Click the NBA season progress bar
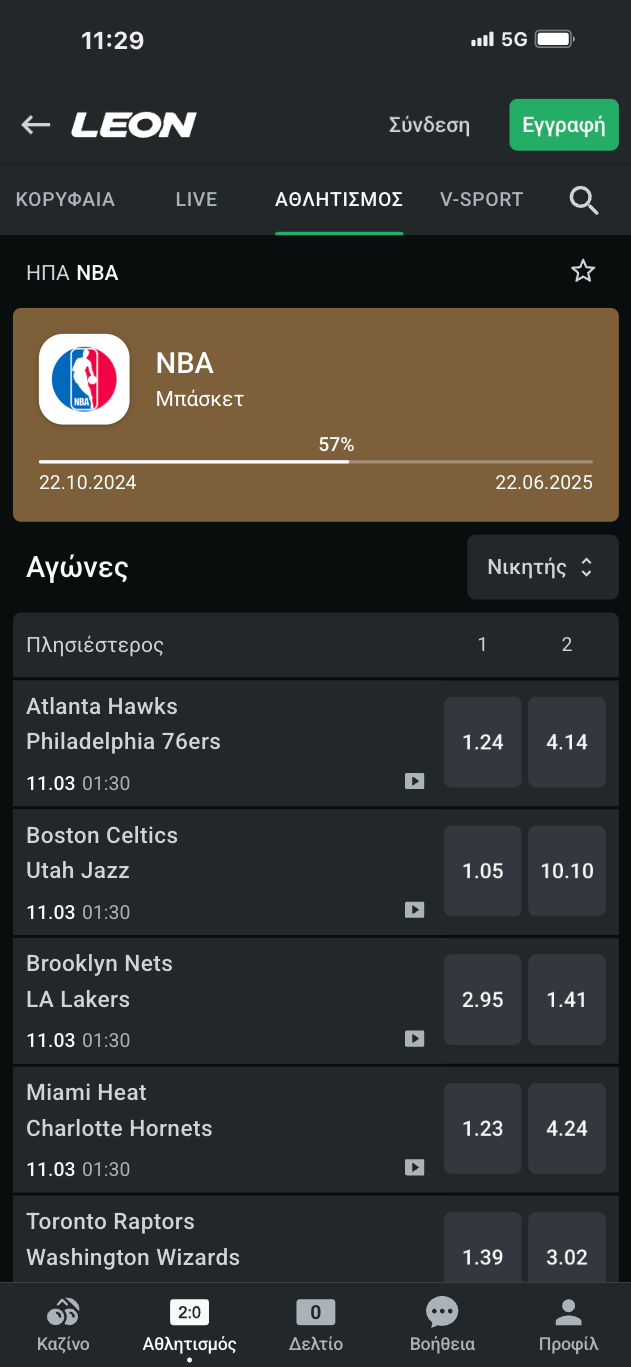631x1367 pixels. [316, 462]
